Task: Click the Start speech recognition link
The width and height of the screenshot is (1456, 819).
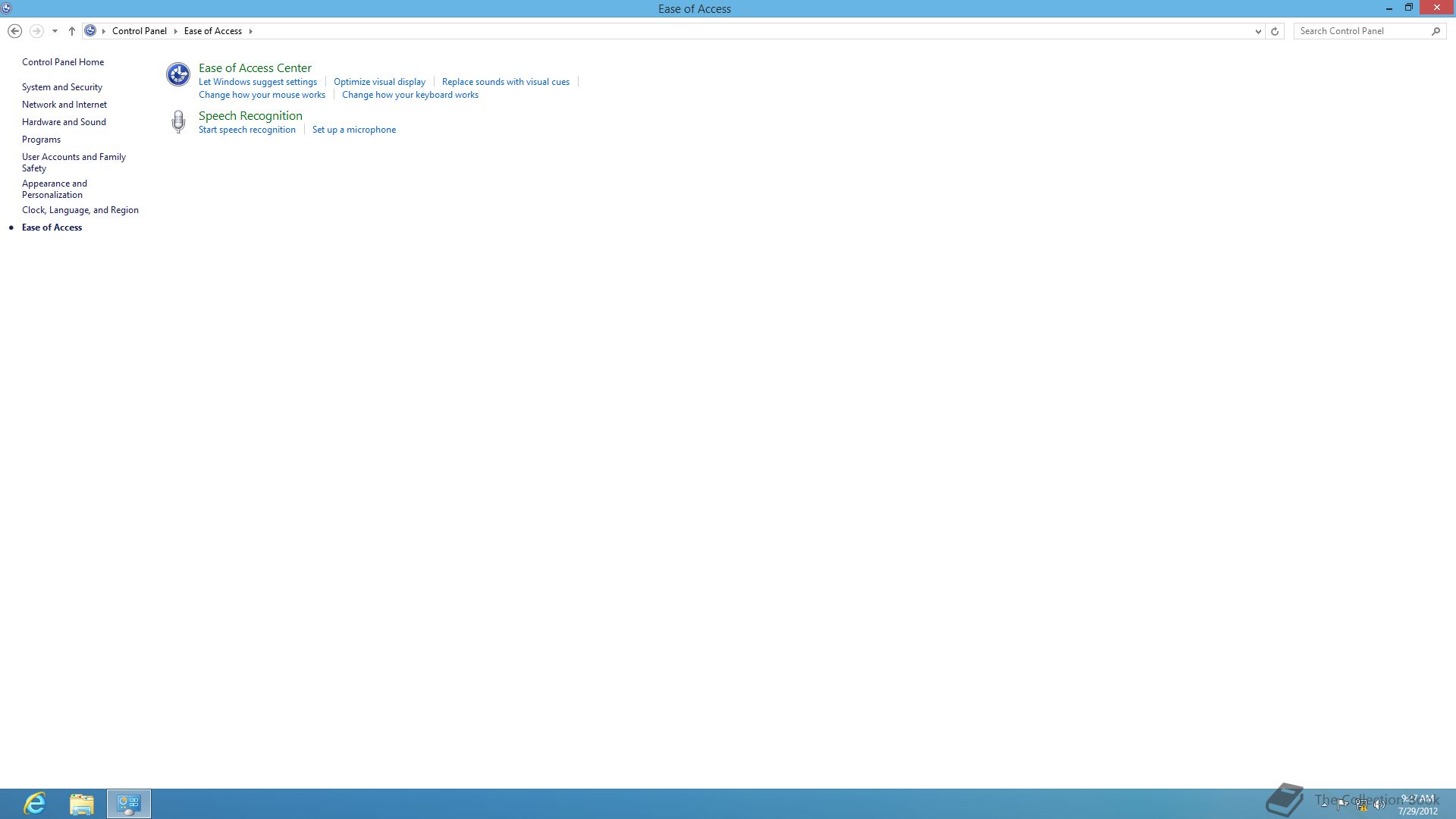Action: 247,129
